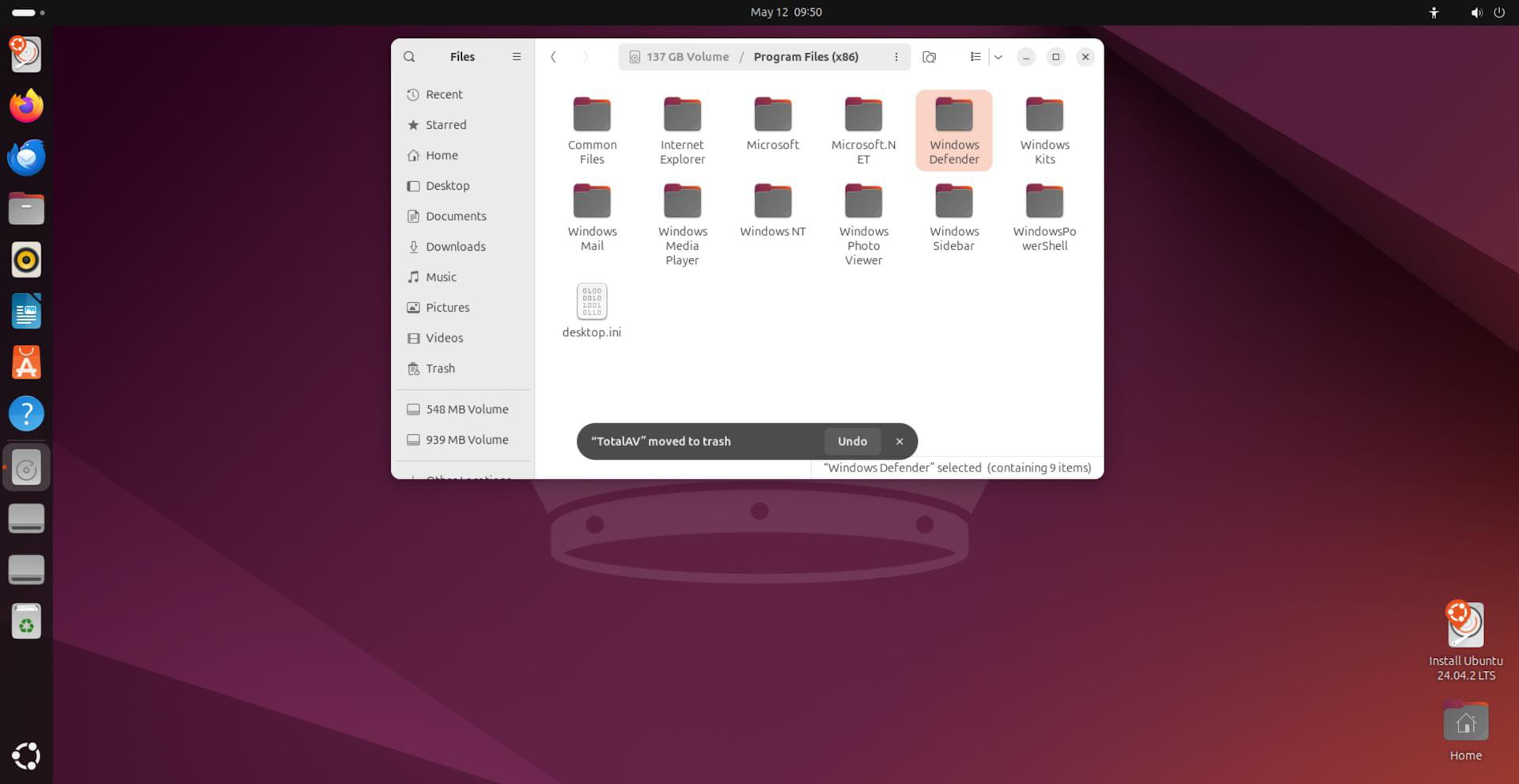This screenshot has width=1519, height=784.
Task: Open the path bar kebab menu
Action: coord(896,57)
